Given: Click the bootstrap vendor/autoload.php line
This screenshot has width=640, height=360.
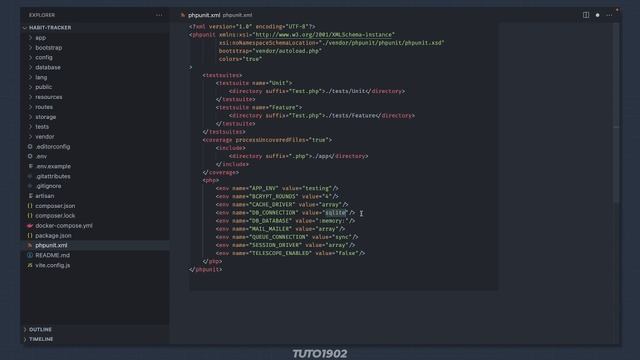Looking at the screenshot, I should 270,51.
